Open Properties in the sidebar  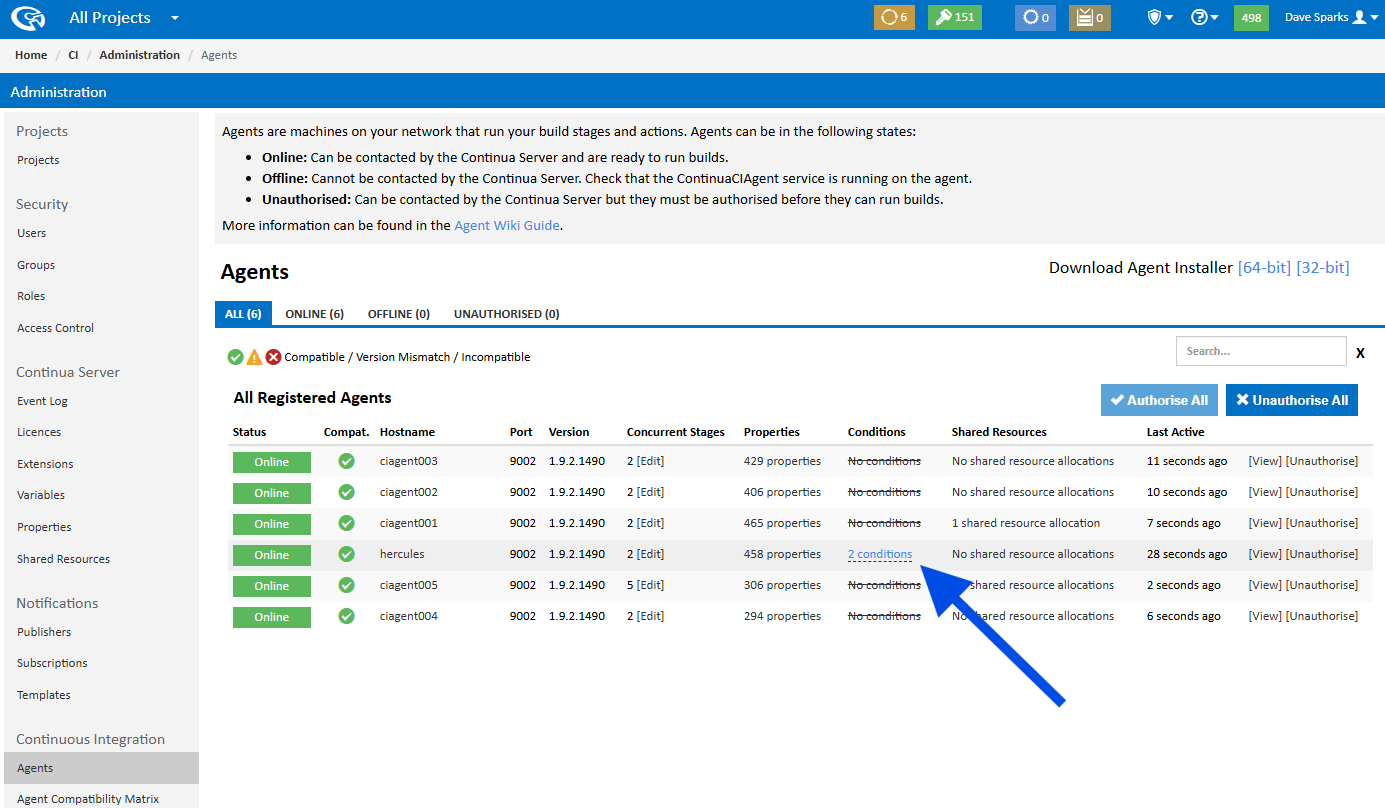tap(44, 527)
